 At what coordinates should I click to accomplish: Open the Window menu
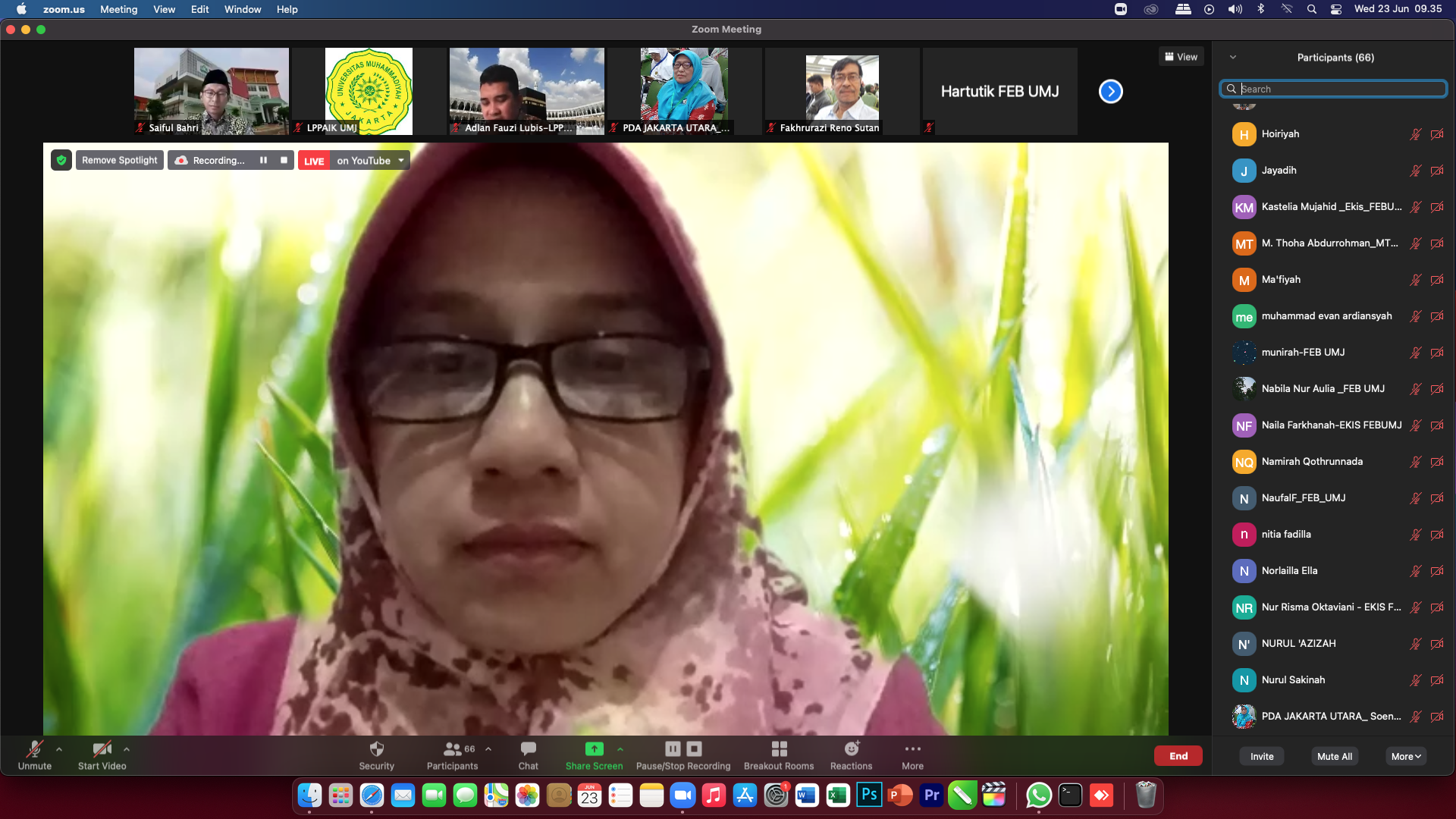pyautogui.click(x=243, y=9)
